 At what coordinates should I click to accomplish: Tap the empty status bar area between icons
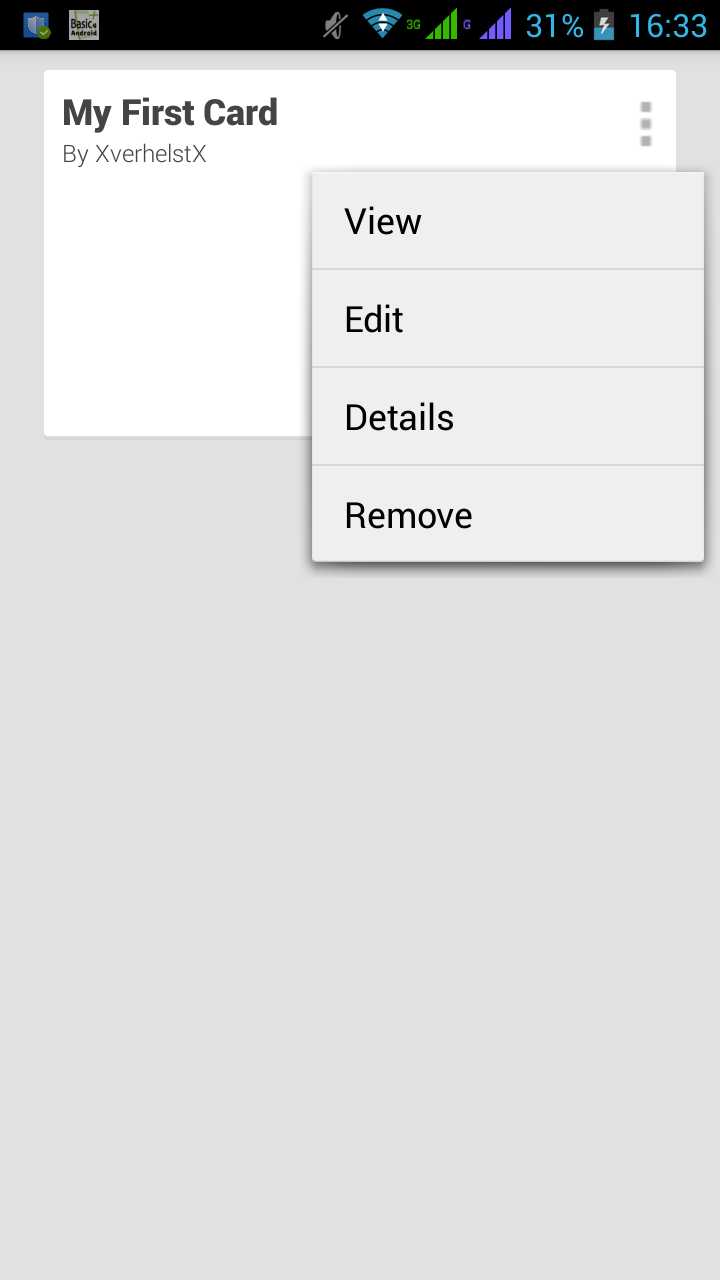pos(210,25)
